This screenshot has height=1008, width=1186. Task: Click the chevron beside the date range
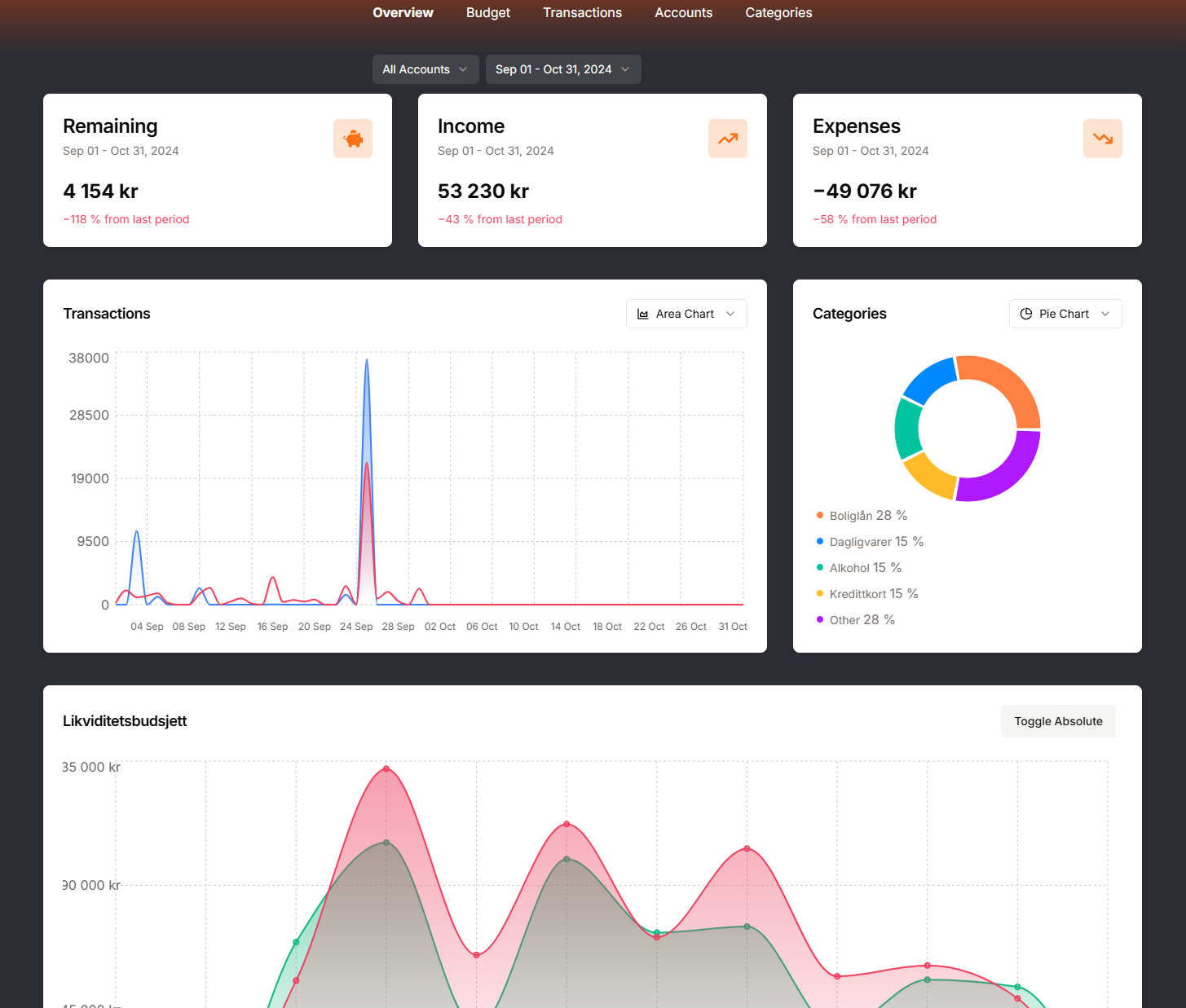(625, 69)
